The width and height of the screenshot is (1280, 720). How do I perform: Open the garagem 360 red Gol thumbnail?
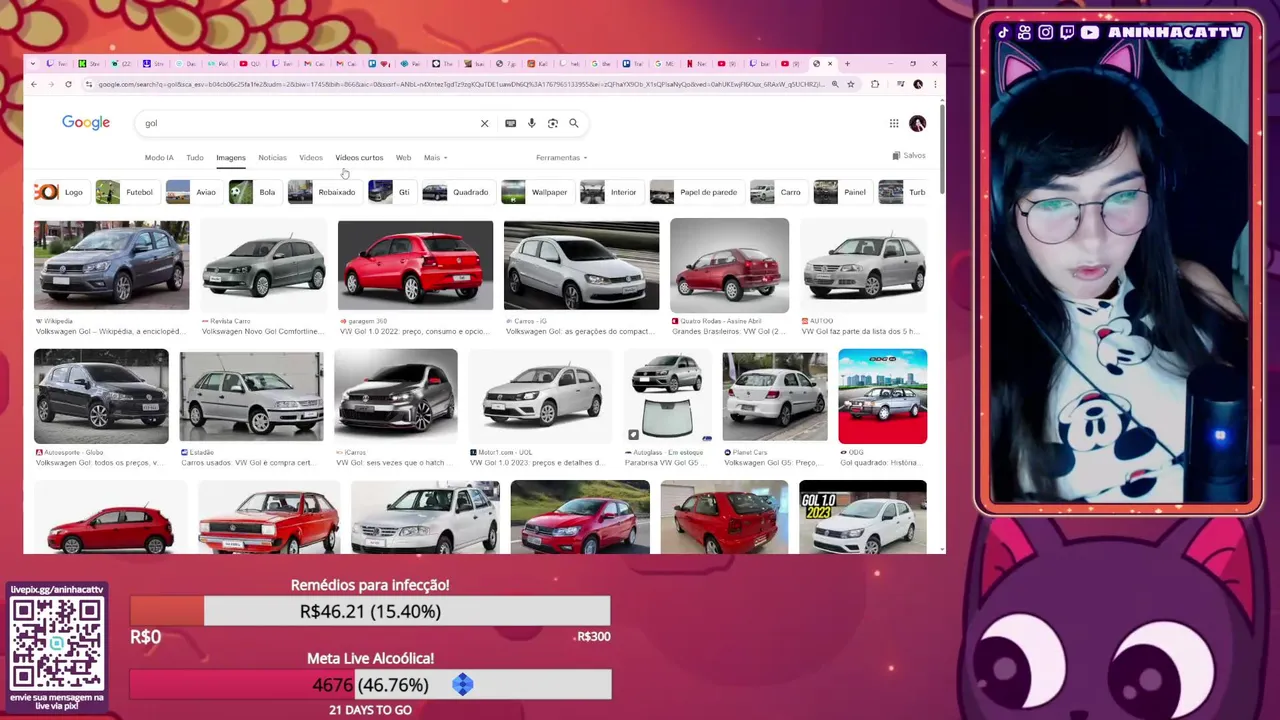tap(415, 265)
